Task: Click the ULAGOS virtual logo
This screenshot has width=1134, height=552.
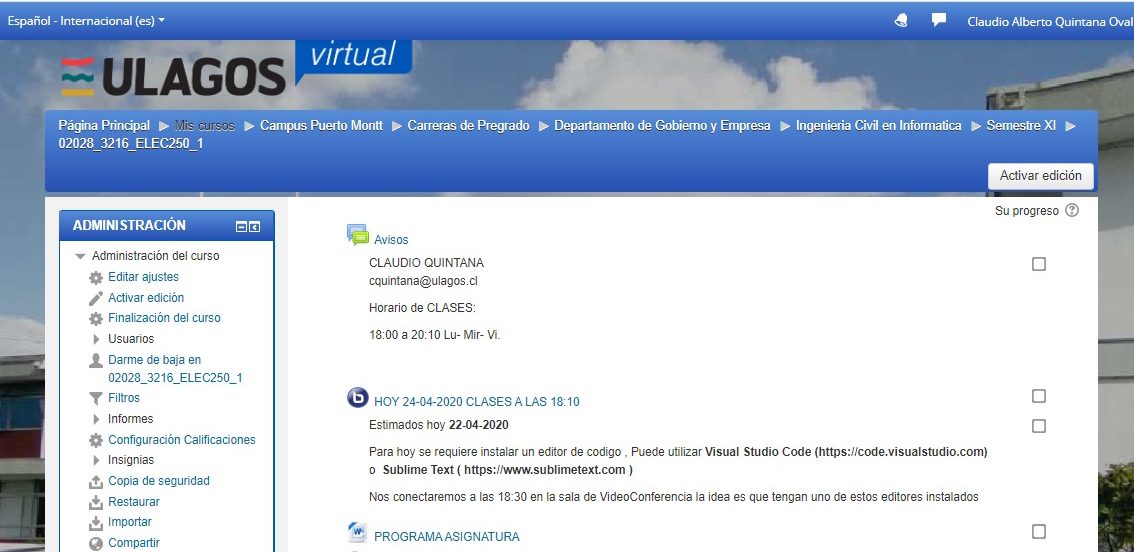Action: pos(236,69)
